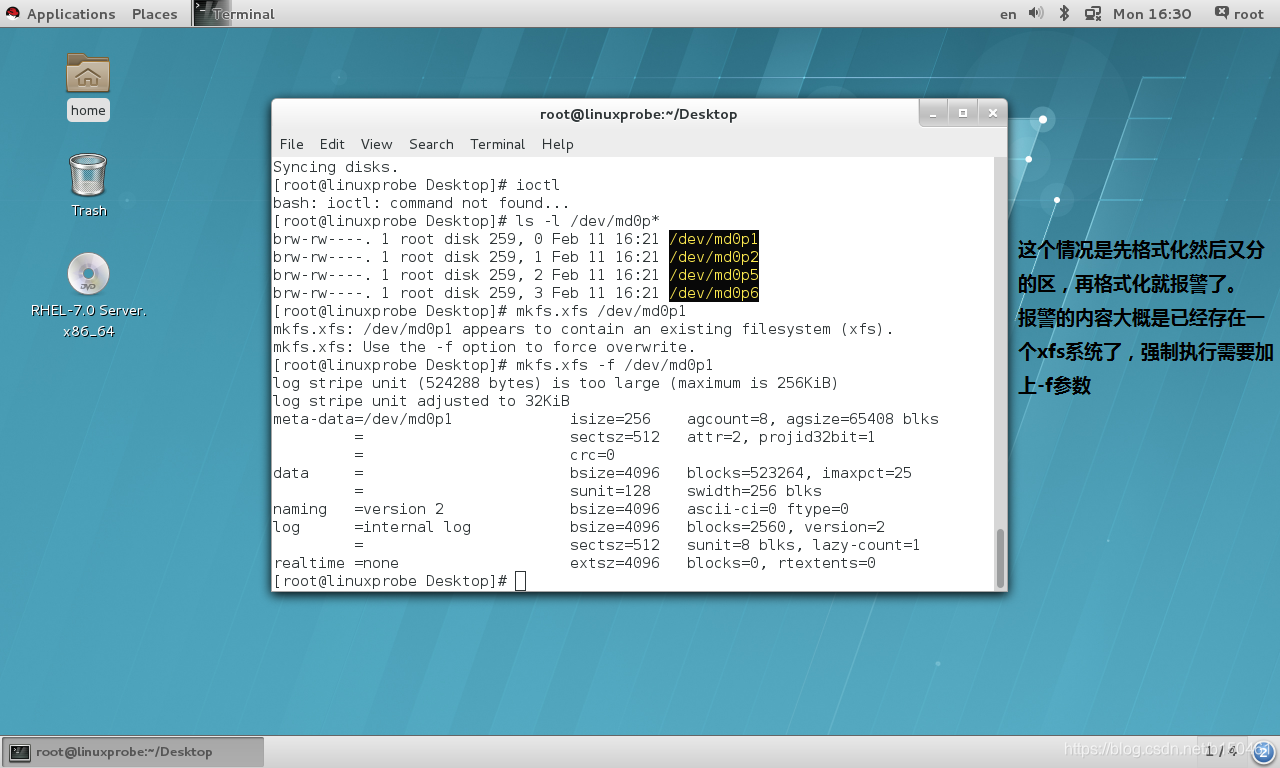
Task: Click the terminal title bar root@linuxprobe:~/Desktop
Action: (x=638, y=114)
